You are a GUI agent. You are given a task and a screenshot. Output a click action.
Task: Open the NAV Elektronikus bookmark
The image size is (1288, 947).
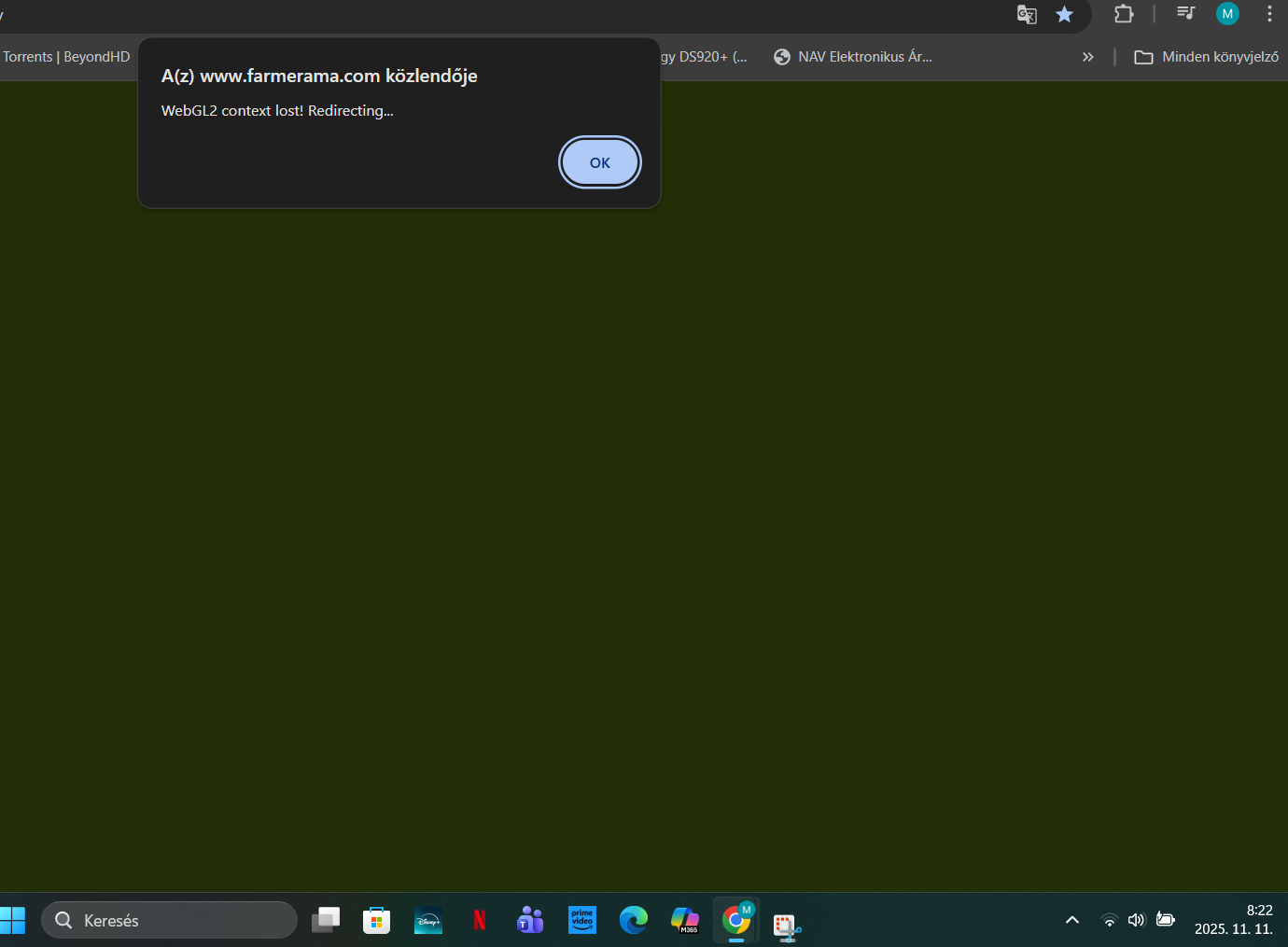click(853, 57)
